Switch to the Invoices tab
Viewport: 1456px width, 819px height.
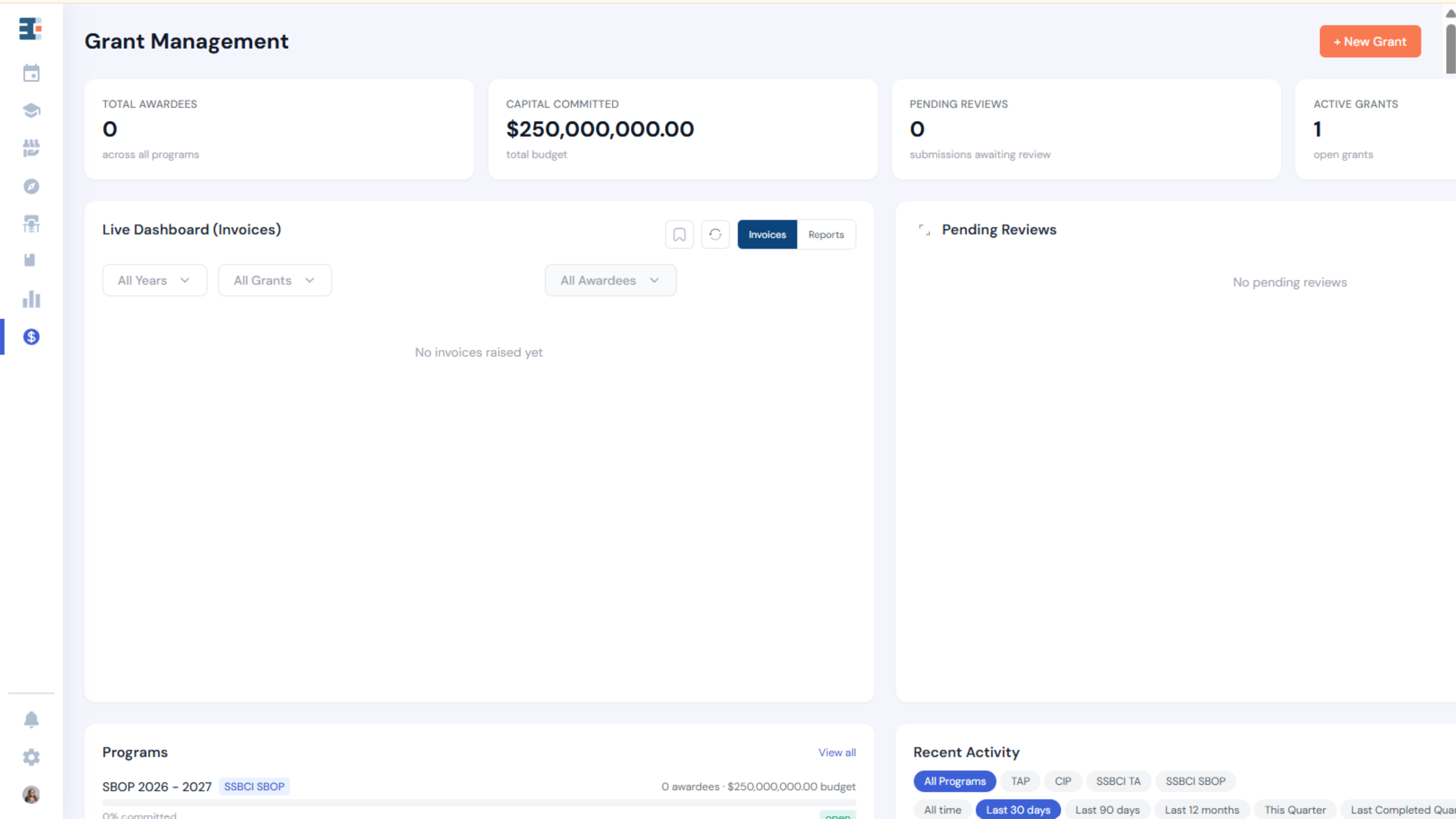coord(767,235)
